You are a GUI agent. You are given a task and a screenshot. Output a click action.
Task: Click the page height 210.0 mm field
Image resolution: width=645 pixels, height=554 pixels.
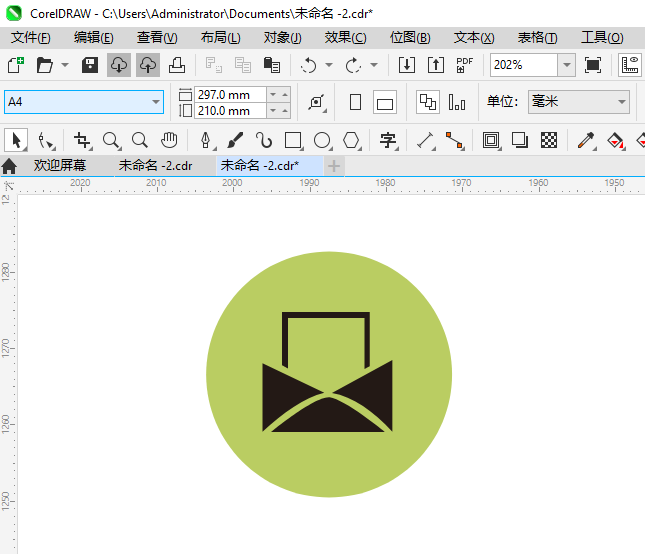click(230, 111)
